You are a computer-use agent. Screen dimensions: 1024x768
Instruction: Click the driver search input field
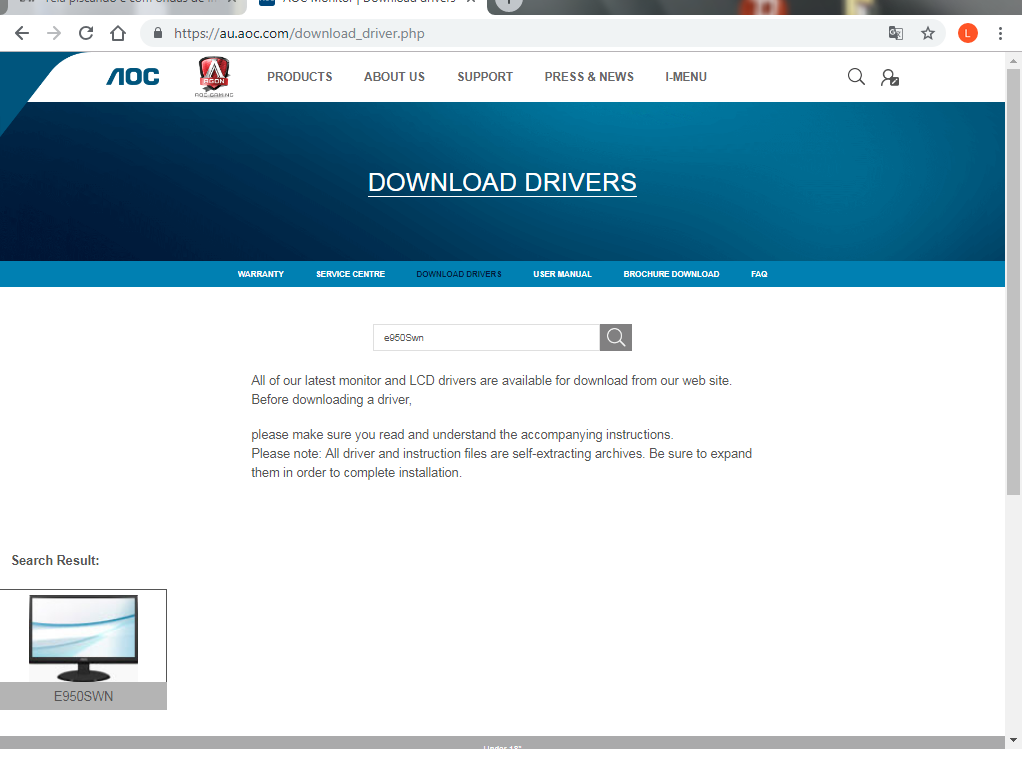coord(487,338)
